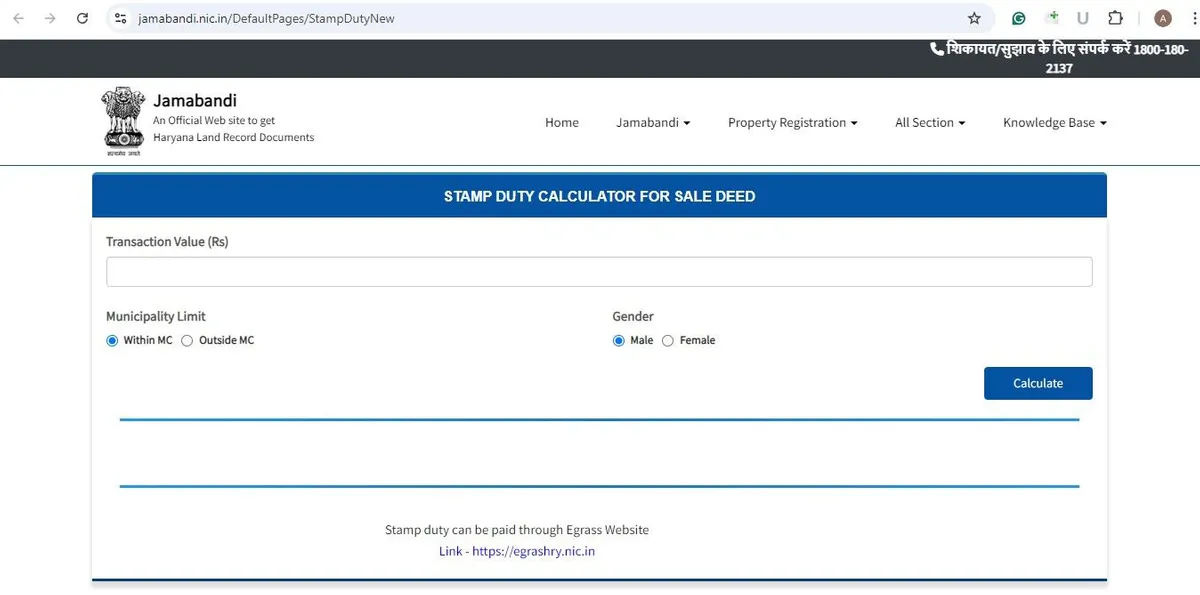Click the browser forward arrow

point(50,18)
